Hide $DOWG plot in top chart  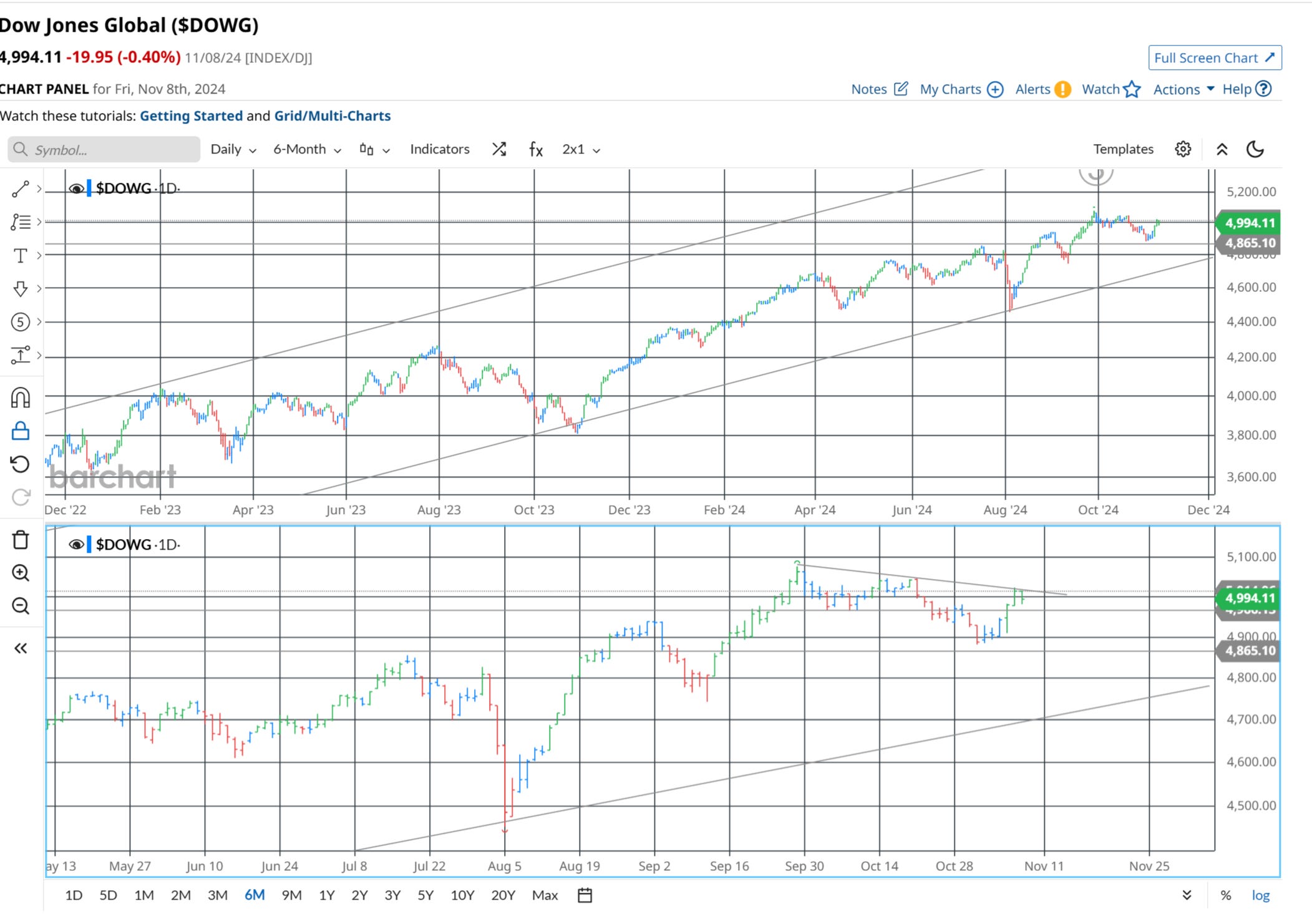[76, 188]
